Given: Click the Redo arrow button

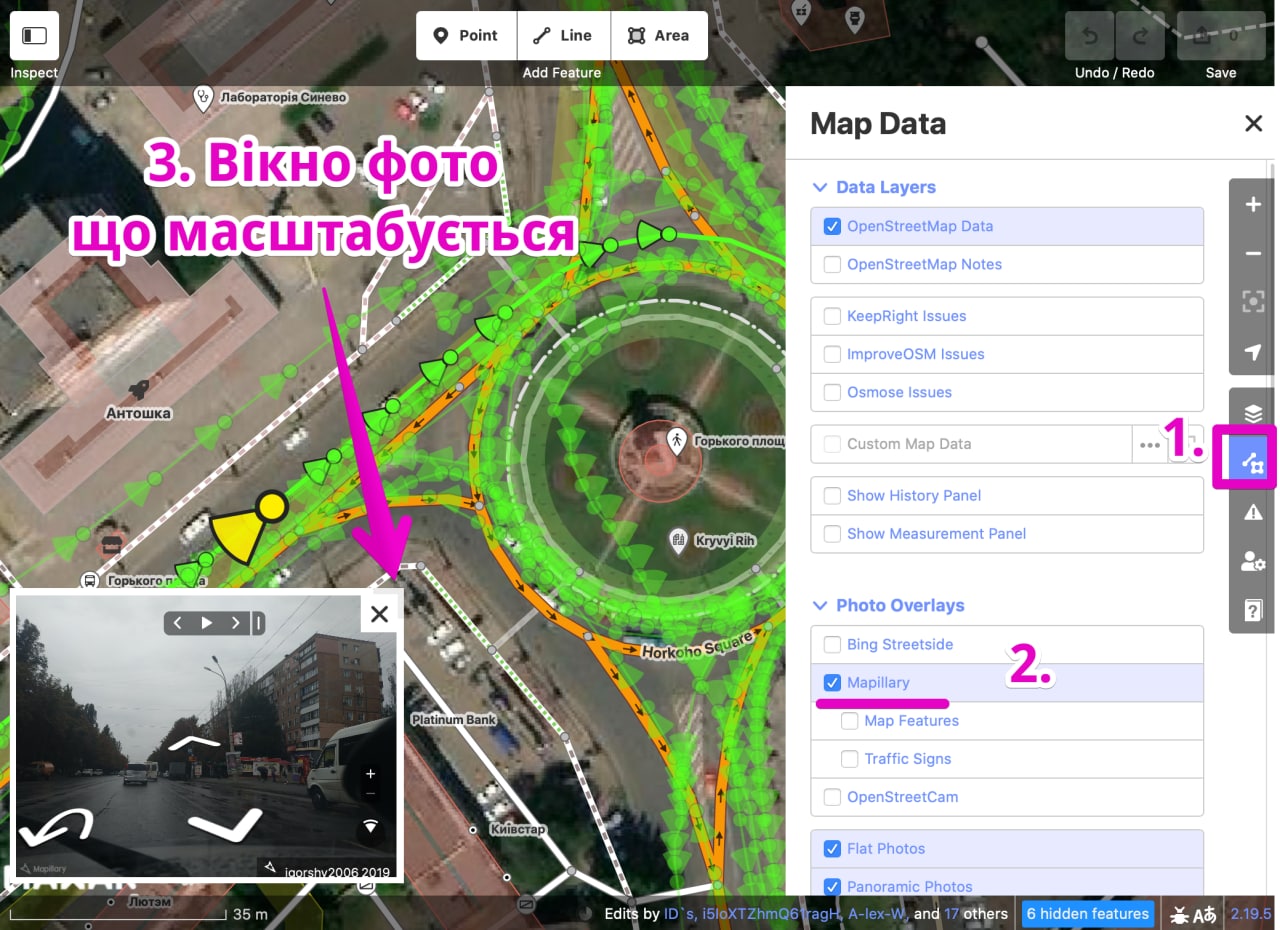Looking at the screenshot, I should coord(1140,36).
